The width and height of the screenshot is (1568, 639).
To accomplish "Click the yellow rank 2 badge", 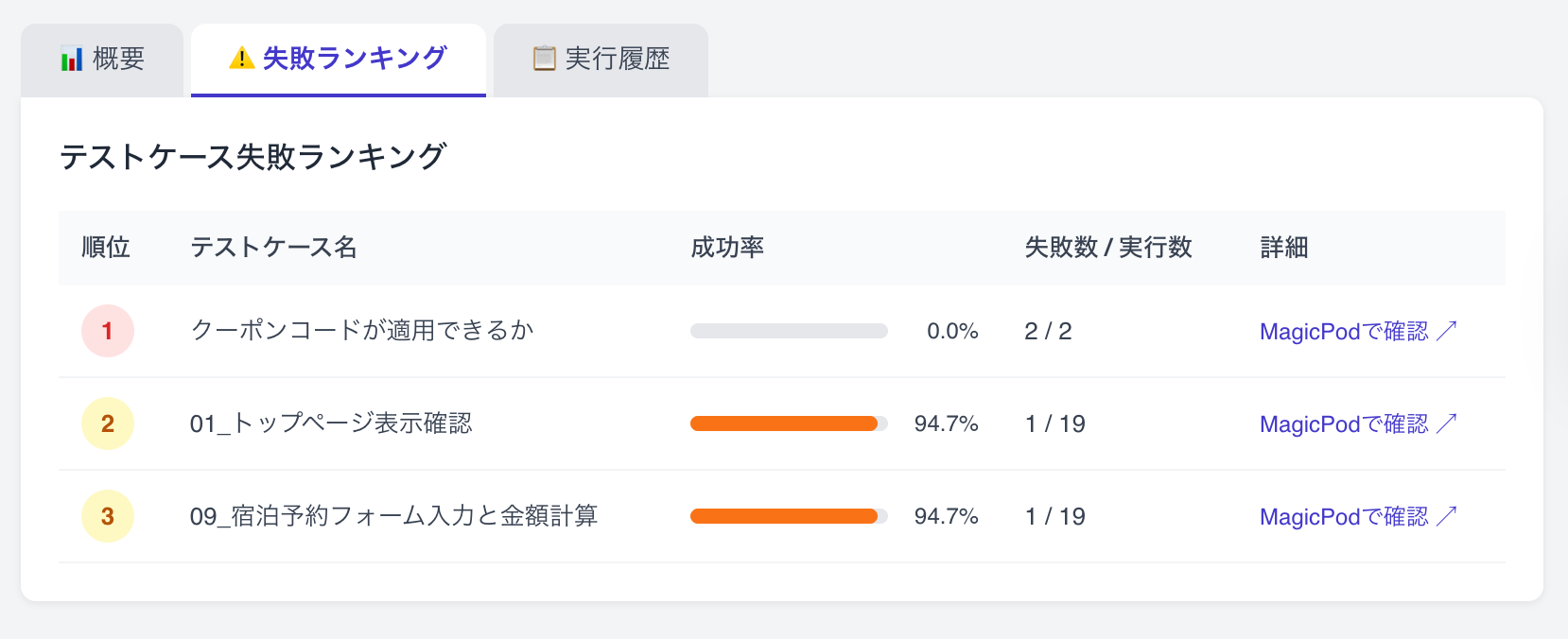I will (108, 423).
